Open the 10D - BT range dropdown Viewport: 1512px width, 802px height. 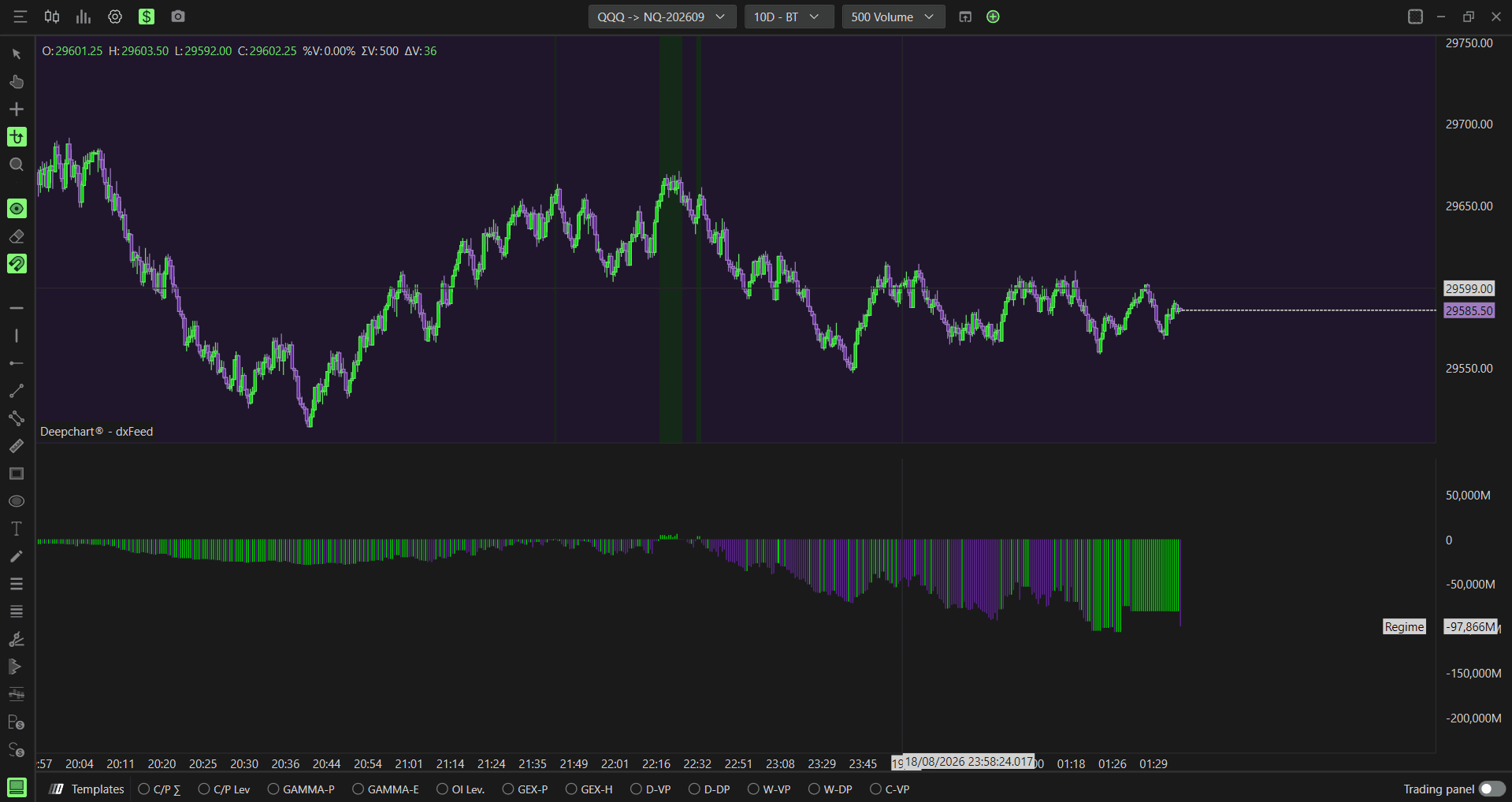[789, 17]
